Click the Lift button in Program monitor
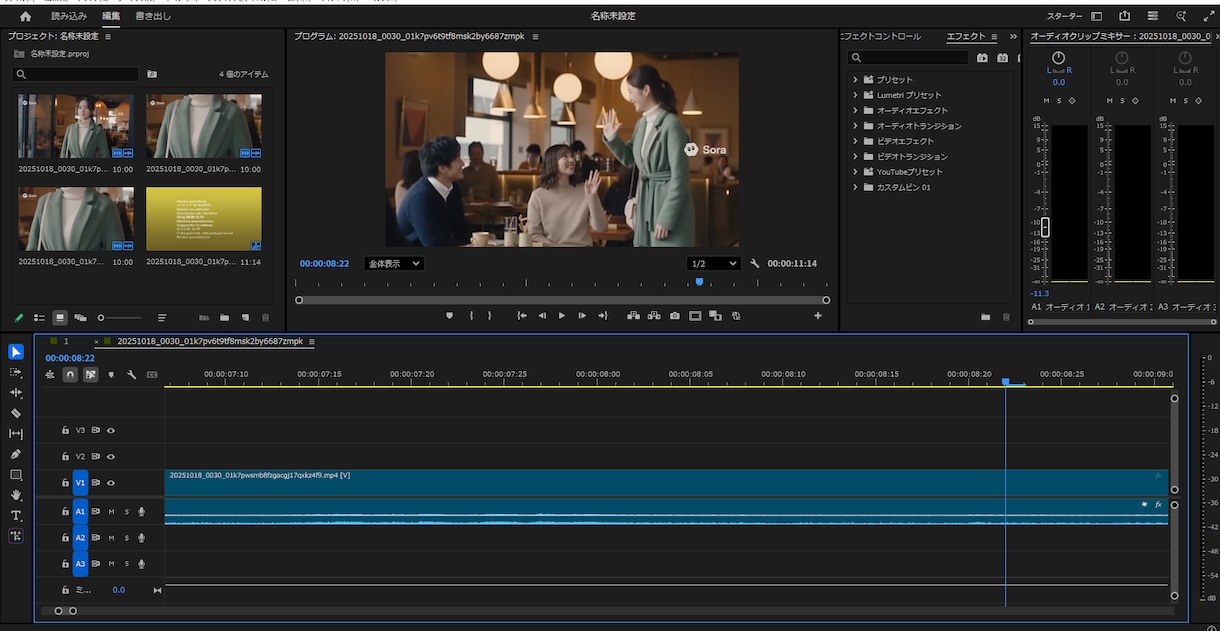 pyautogui.click(x=633, y=316)
